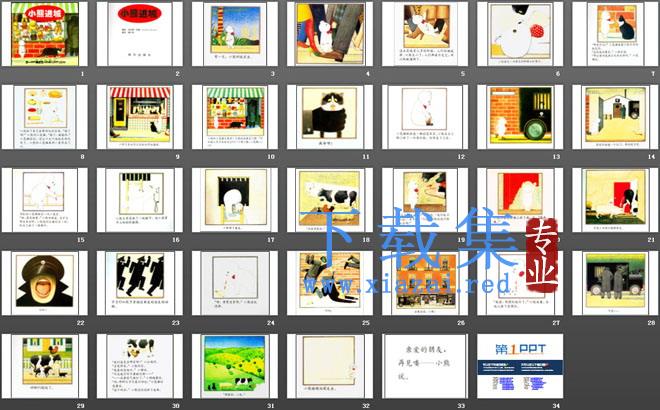This screenshot has width=660, height=410.
Task: Select slide 22 with shouting guard face
Action: point(45,283)
